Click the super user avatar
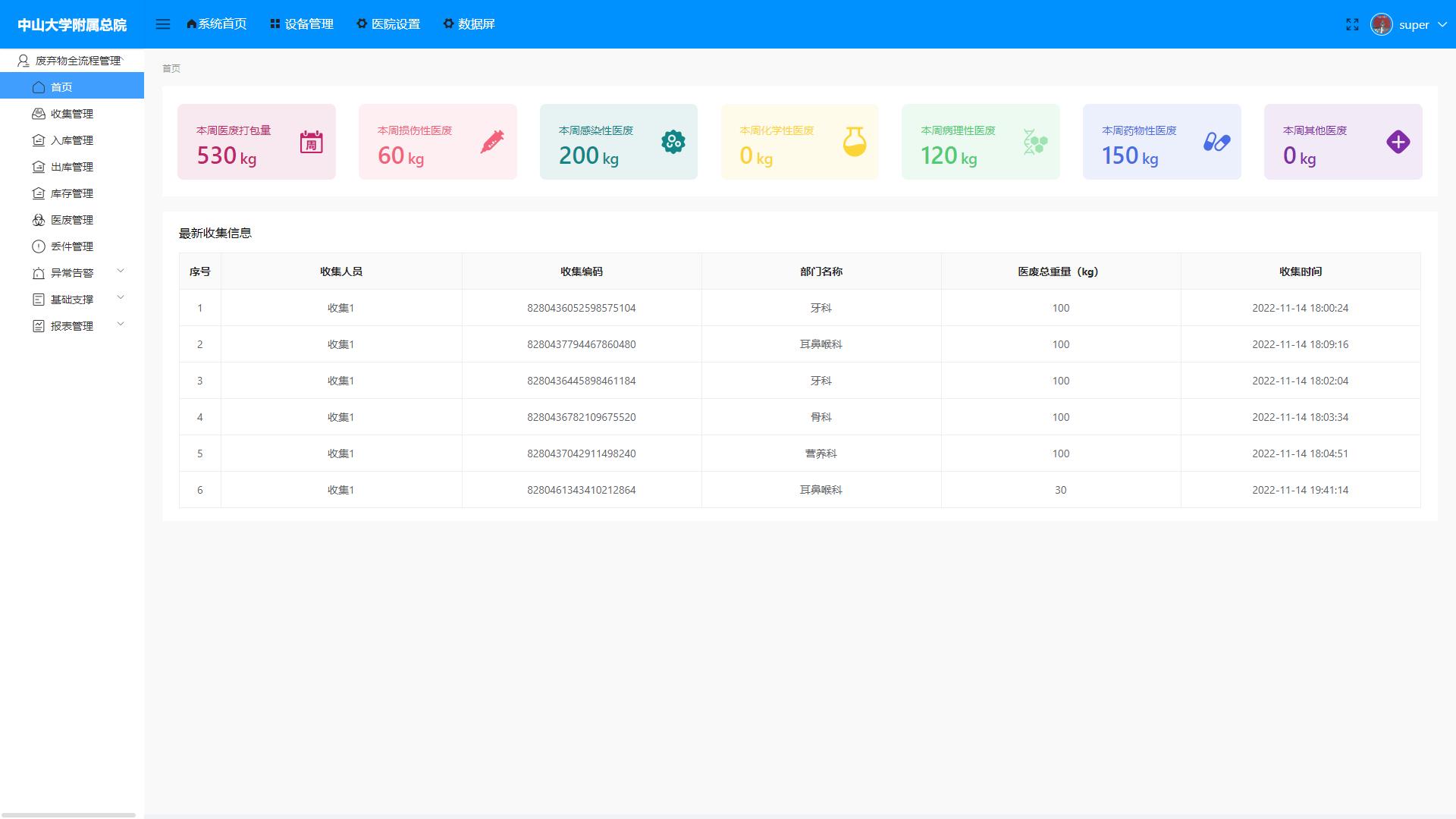The image size is (1456, 819). pyautogui.click(x=1381, y=24)
